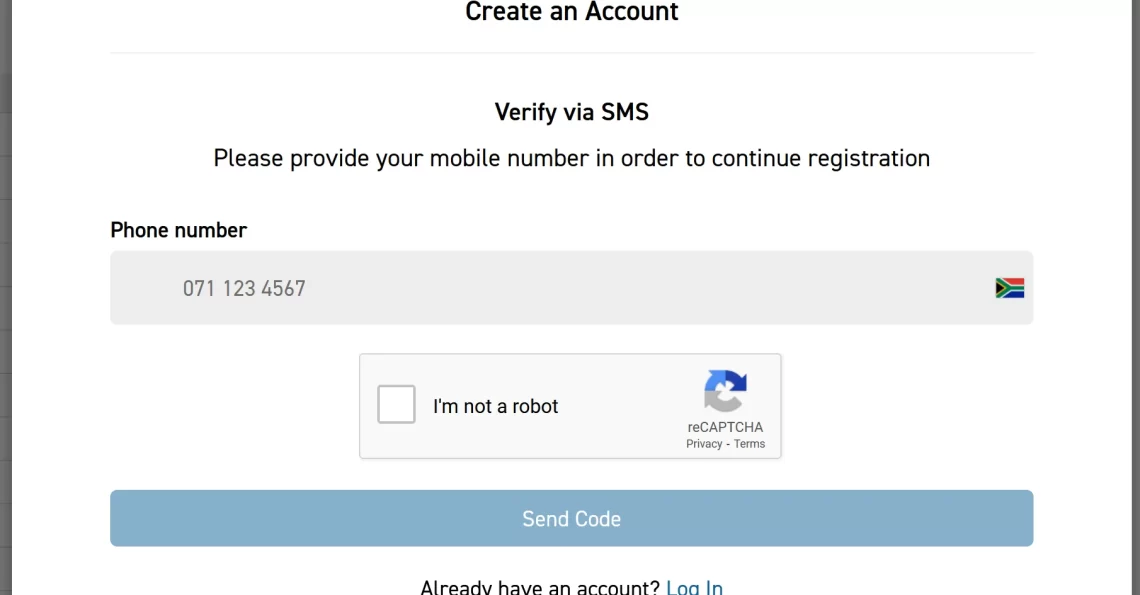Click the "I'm not a robot" label text
The image size is (1140, 595).
(495, 406)
